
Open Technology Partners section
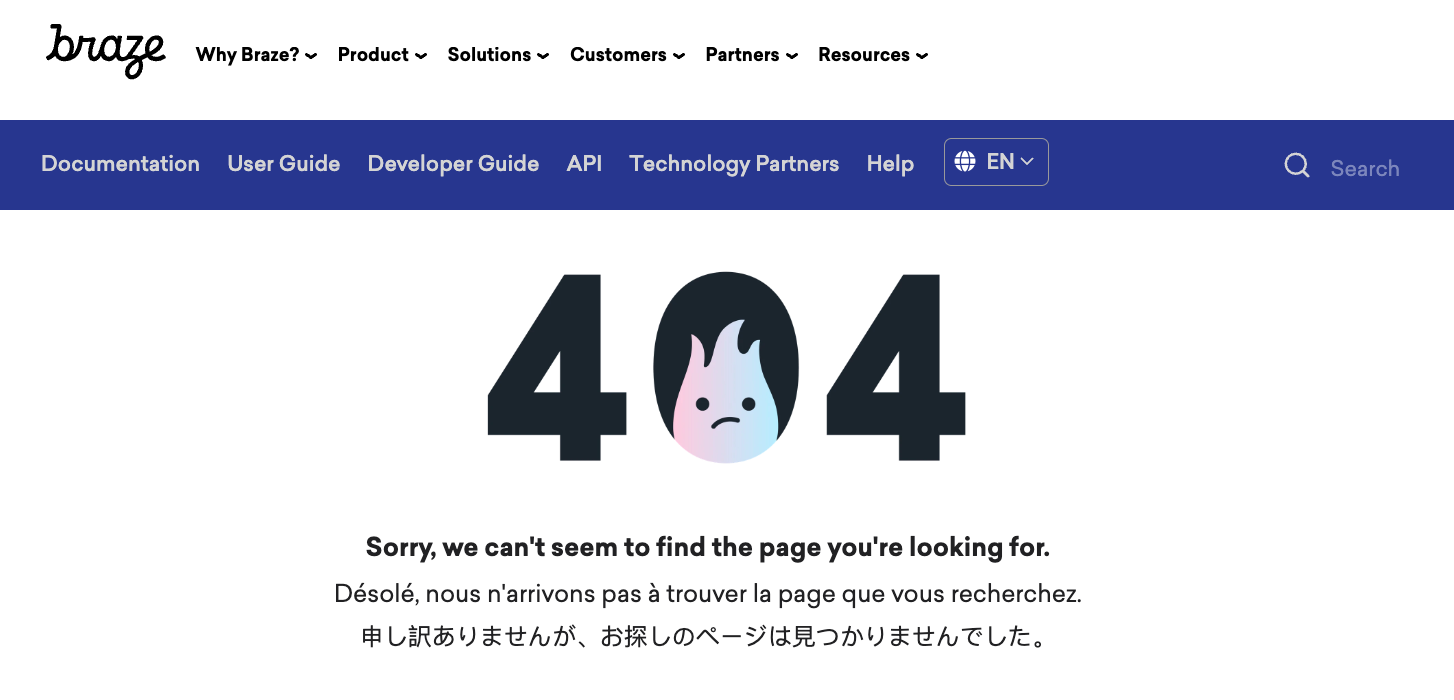(734, 164)
